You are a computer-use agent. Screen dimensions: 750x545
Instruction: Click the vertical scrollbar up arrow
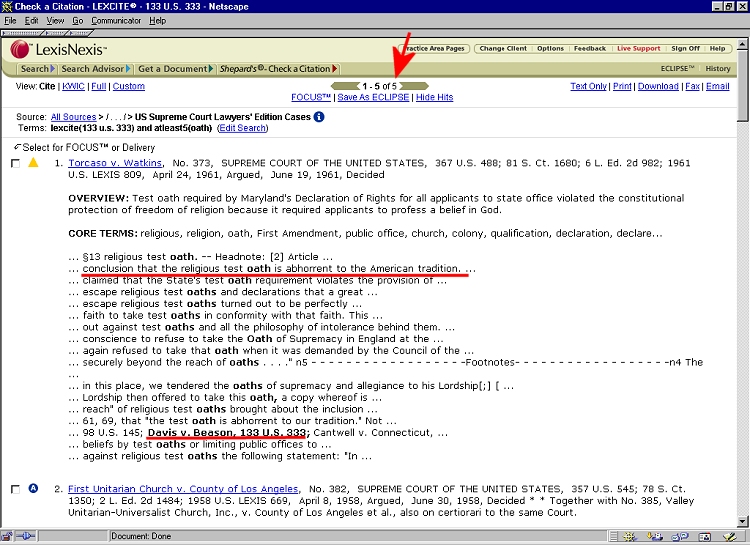coord(742,44)
